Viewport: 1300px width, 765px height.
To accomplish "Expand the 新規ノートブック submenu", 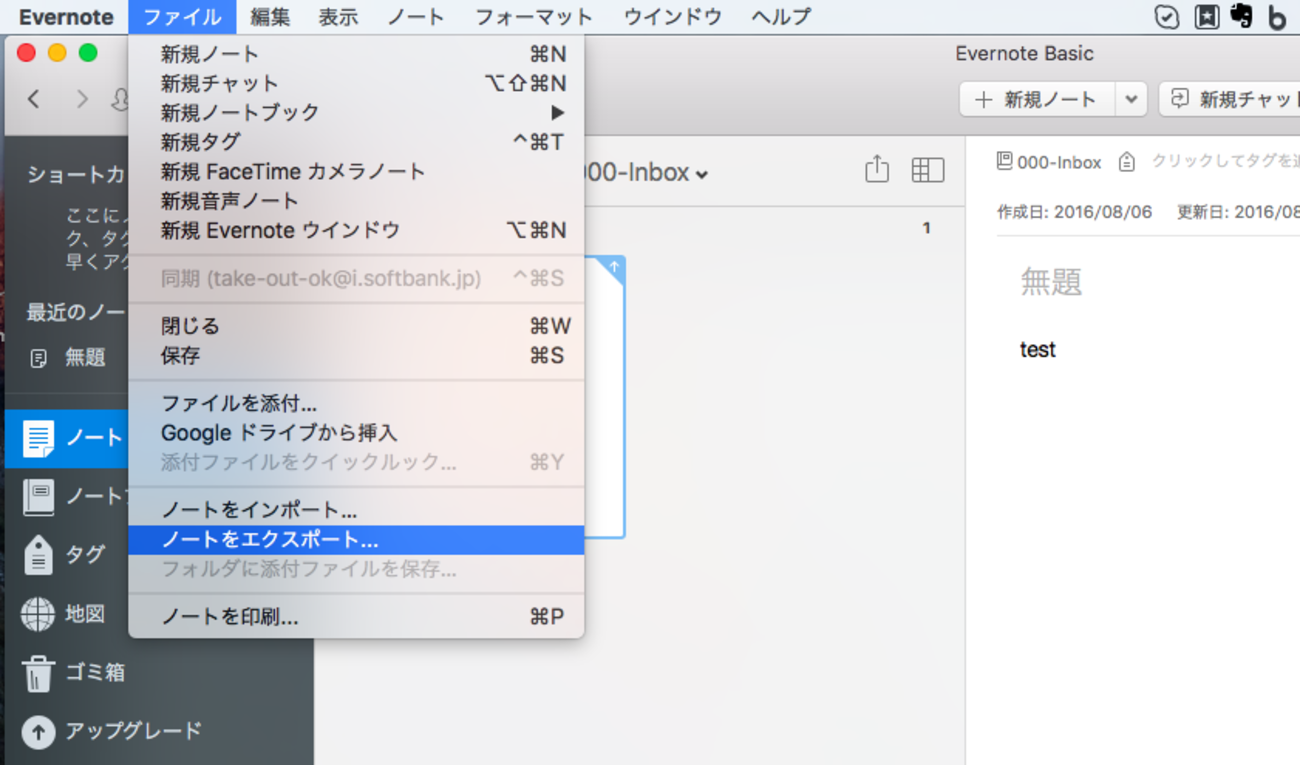I will pyautogui.click(x=356, y=112).
